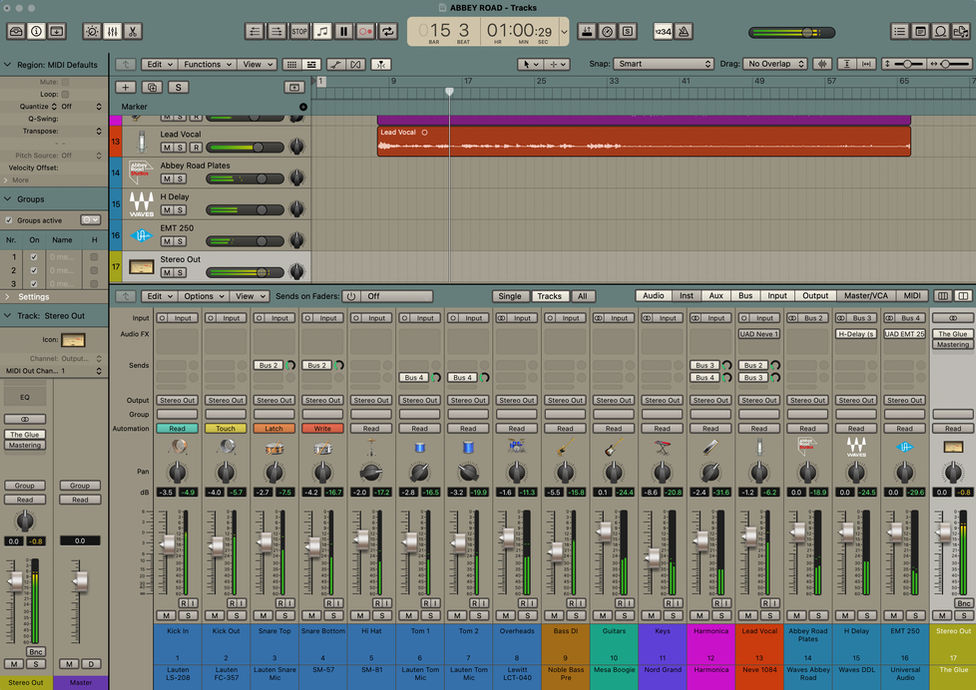Open the Drag No Overlap dropdown

tap(776, 64)
